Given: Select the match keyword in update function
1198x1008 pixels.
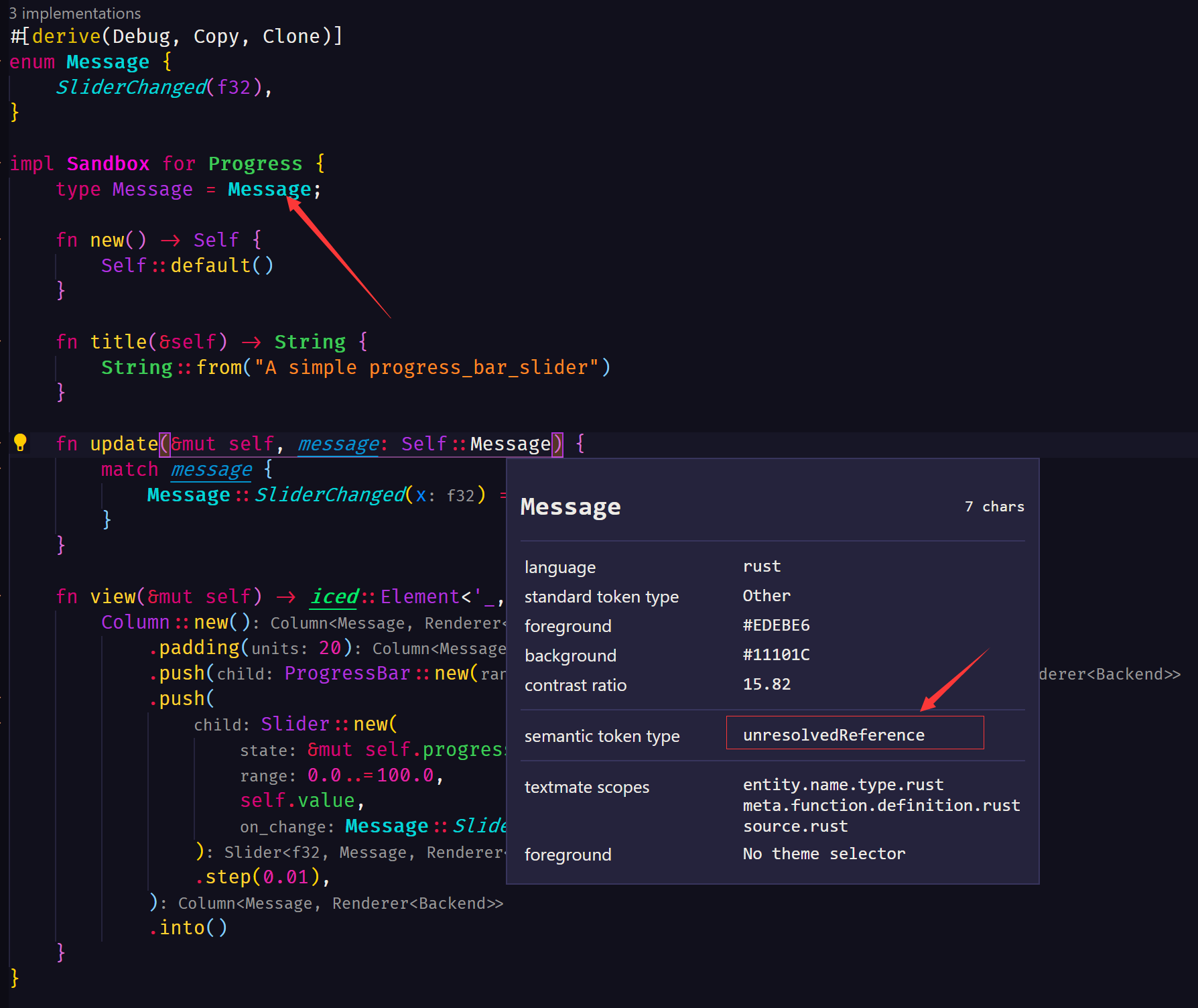Looking at the screenshot, I should pyautogui.click(x=129, y=468).
